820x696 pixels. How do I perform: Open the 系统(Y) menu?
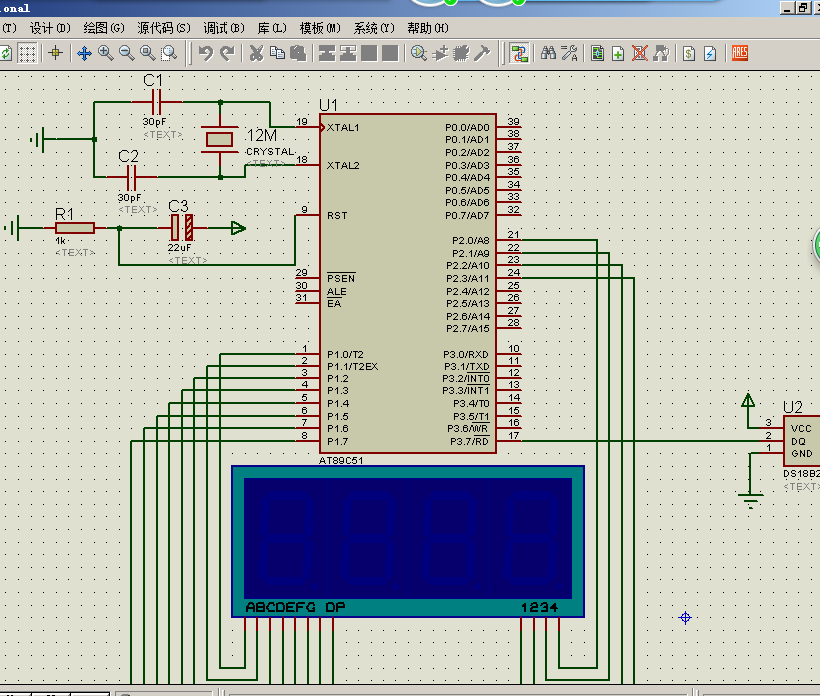(374, 28)
